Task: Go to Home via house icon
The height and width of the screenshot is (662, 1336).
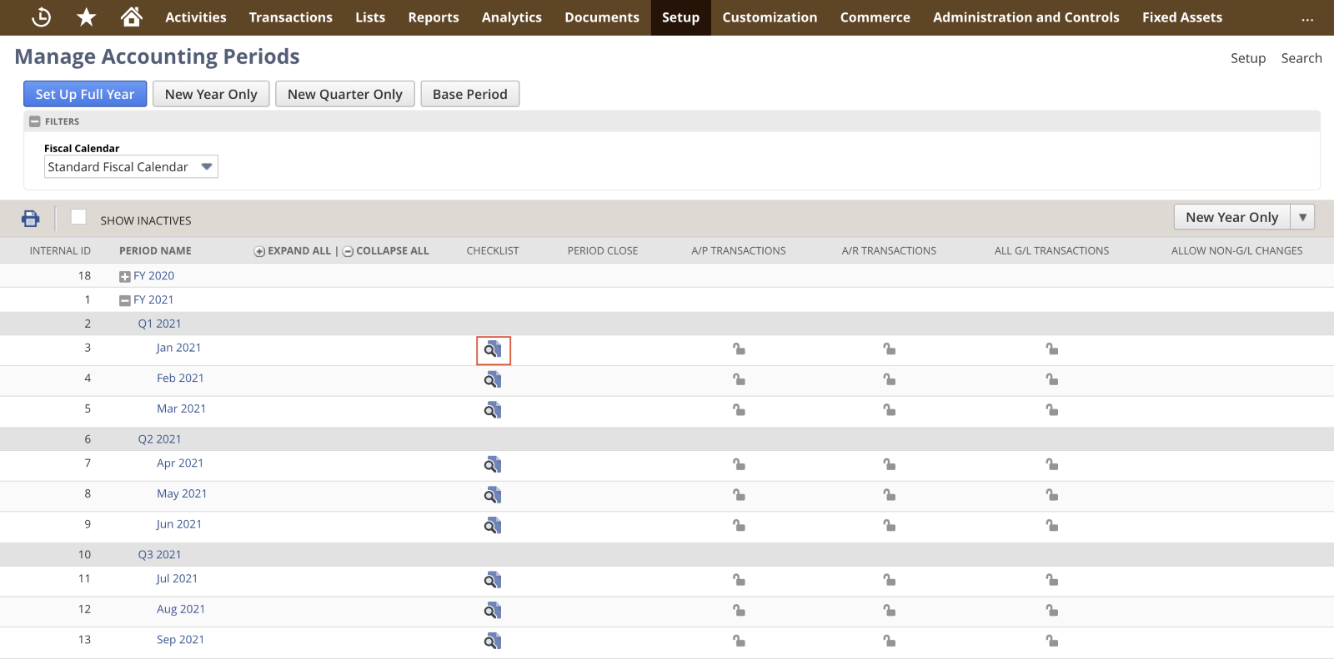Action: tap(130, 17)
